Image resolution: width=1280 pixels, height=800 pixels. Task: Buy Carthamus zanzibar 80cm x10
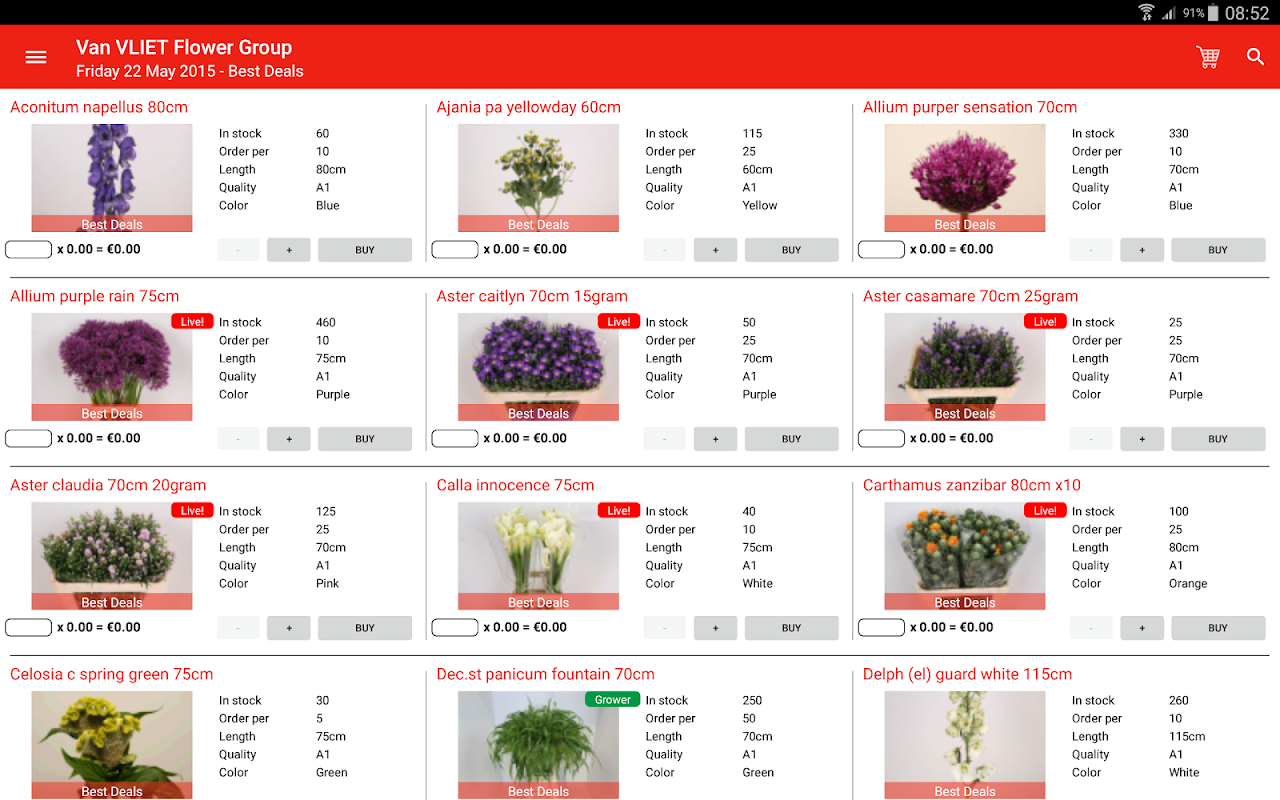coord(1218,628)
